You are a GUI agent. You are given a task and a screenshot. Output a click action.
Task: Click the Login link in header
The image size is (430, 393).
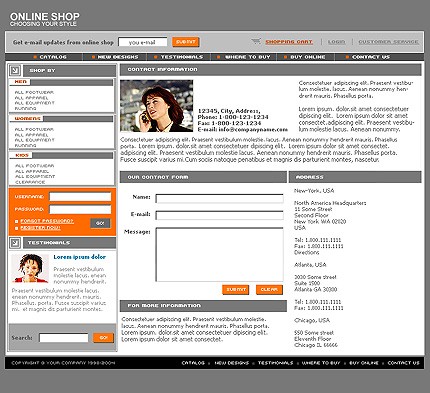coord(336,42)
